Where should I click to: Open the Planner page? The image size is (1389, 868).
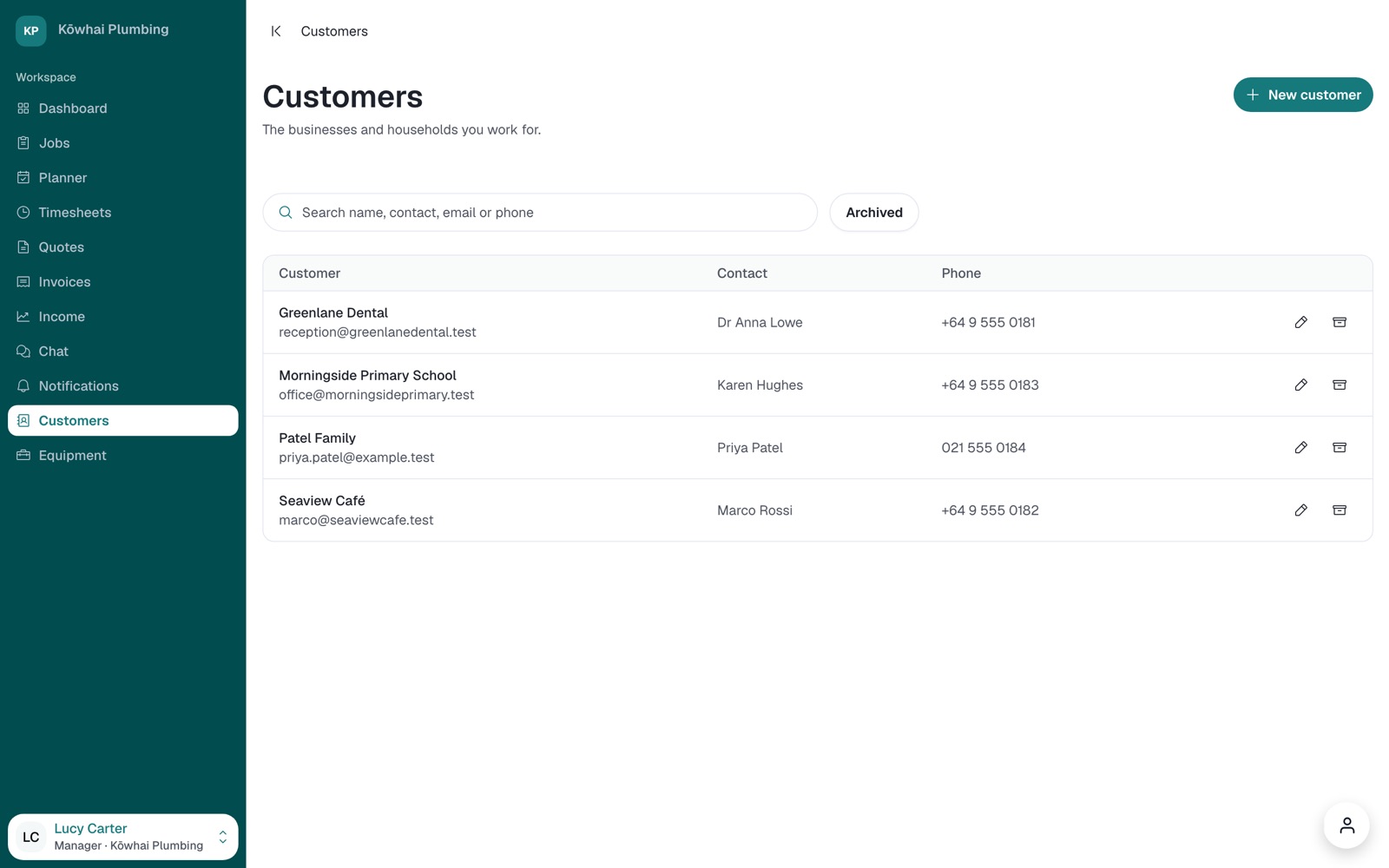(x=123, y=178)
